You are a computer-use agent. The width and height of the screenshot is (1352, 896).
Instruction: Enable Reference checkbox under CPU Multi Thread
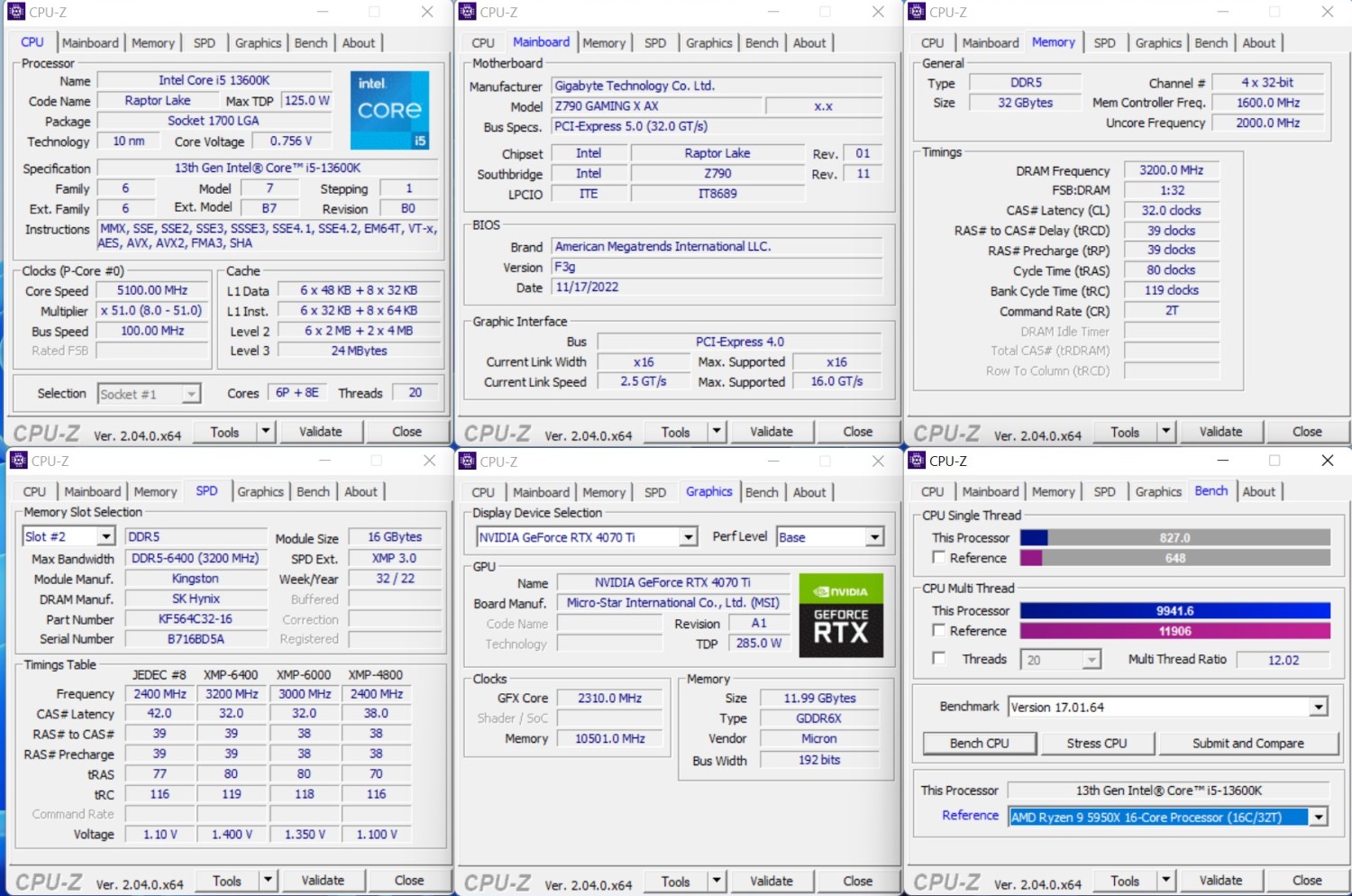[x=938, y=631]
